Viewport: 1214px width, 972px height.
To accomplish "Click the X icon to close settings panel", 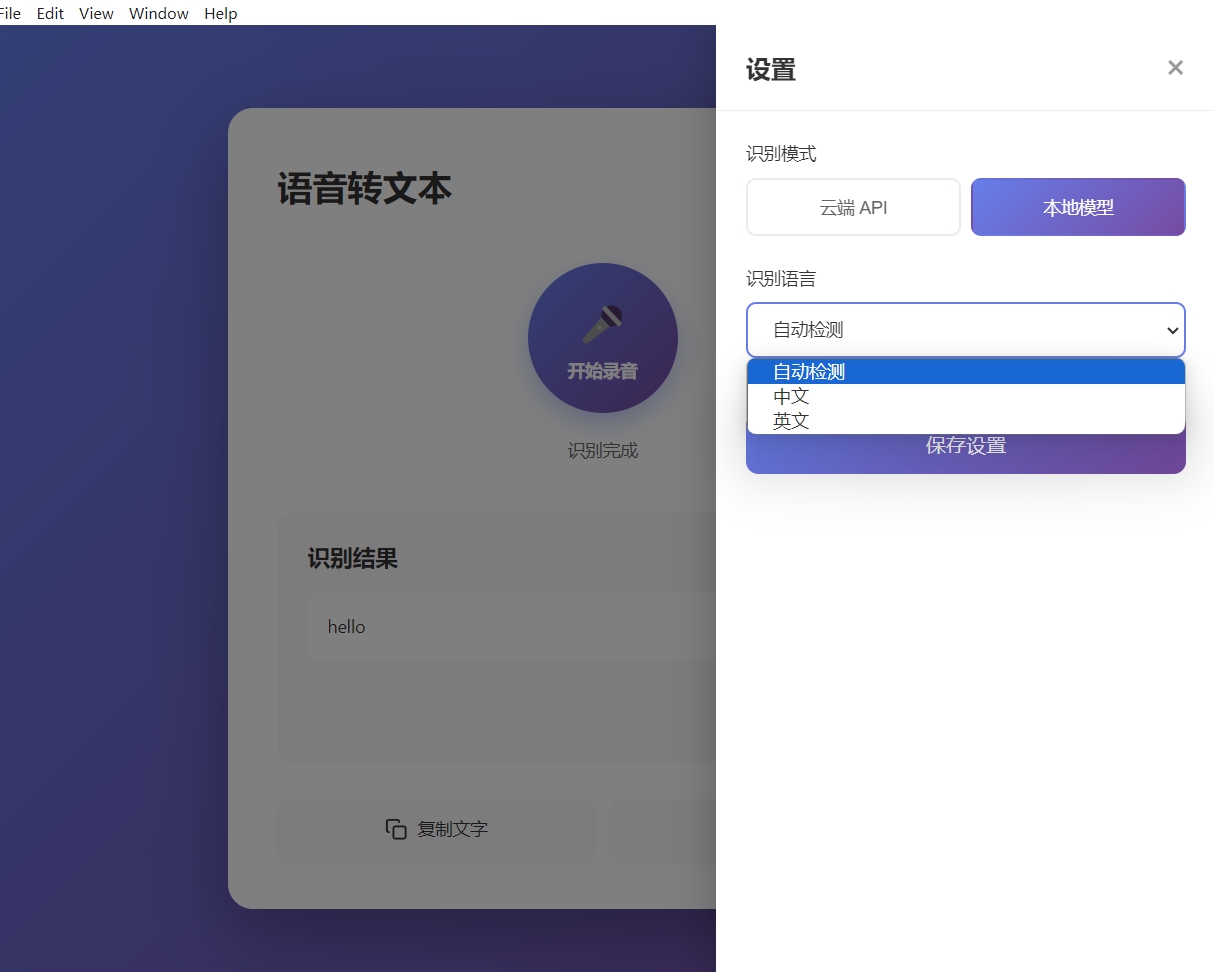I will (x=1175, y=67).
